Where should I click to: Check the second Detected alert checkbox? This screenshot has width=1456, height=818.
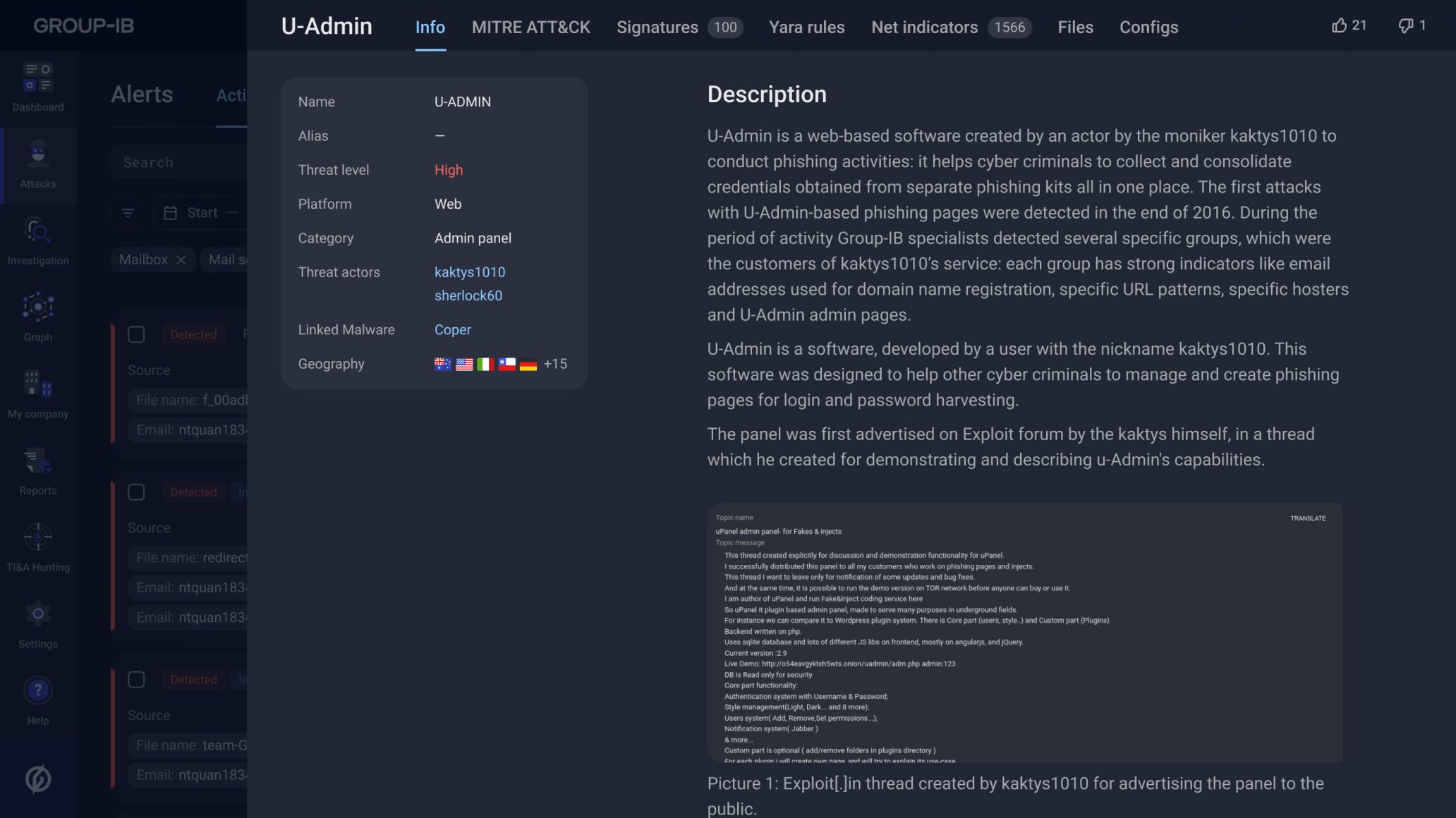point(136,492)
